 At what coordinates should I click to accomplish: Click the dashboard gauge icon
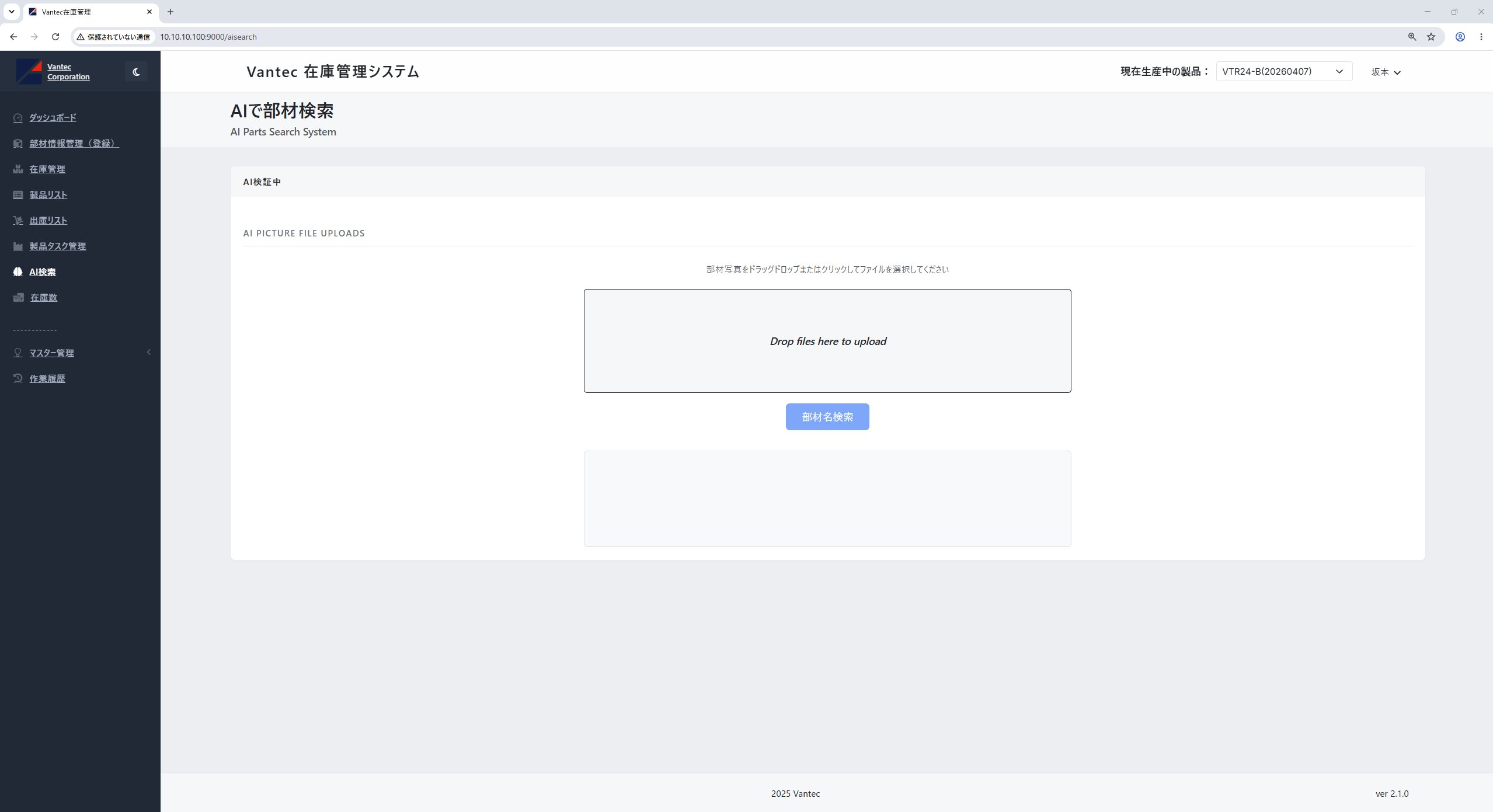point(18,118)
